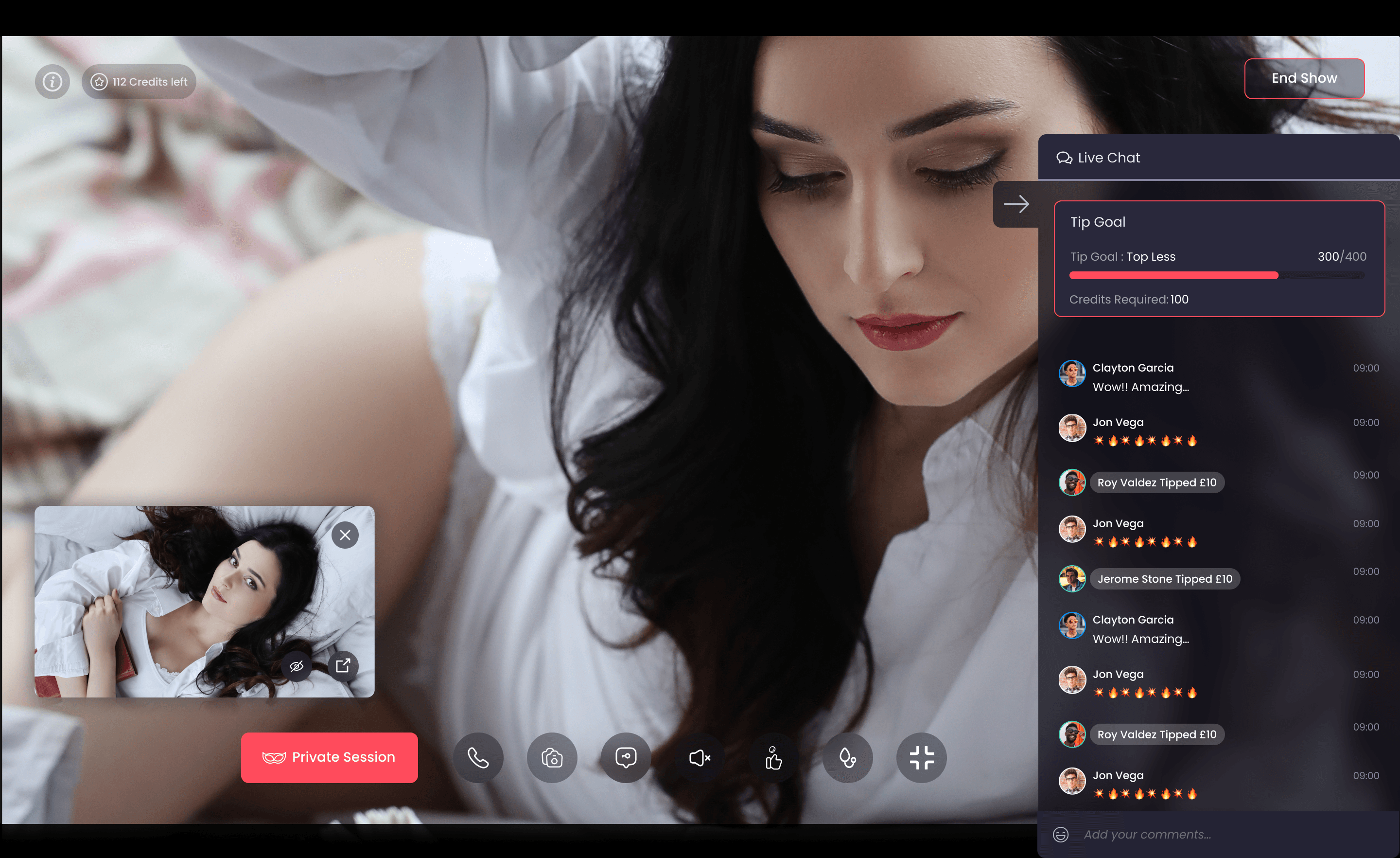This screenshot has width=1400, height=858.
Task: Click the info icon at top left
Action: click(x=52, y=82)
